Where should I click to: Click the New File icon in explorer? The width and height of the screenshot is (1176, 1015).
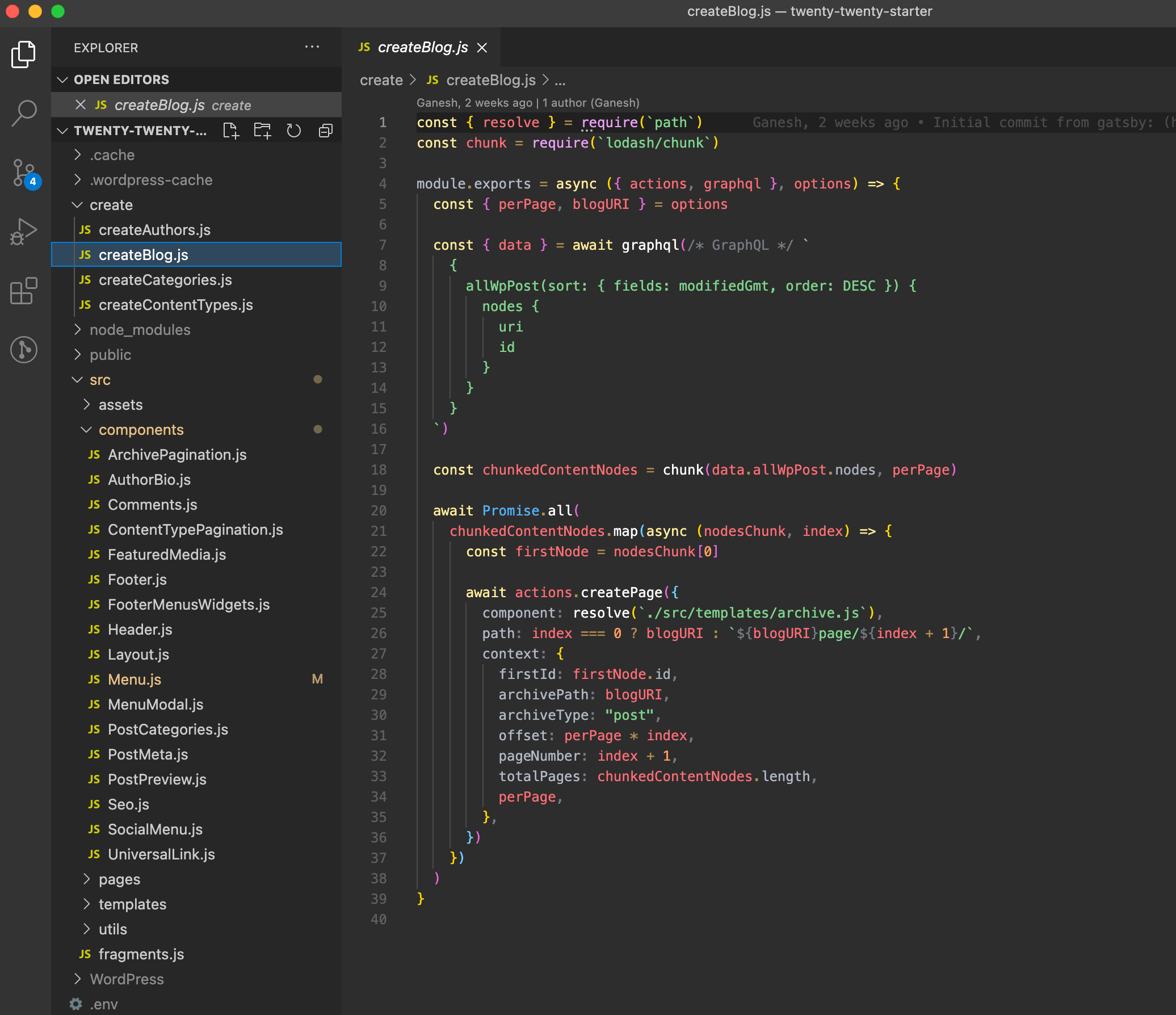(x=231, y=131)
